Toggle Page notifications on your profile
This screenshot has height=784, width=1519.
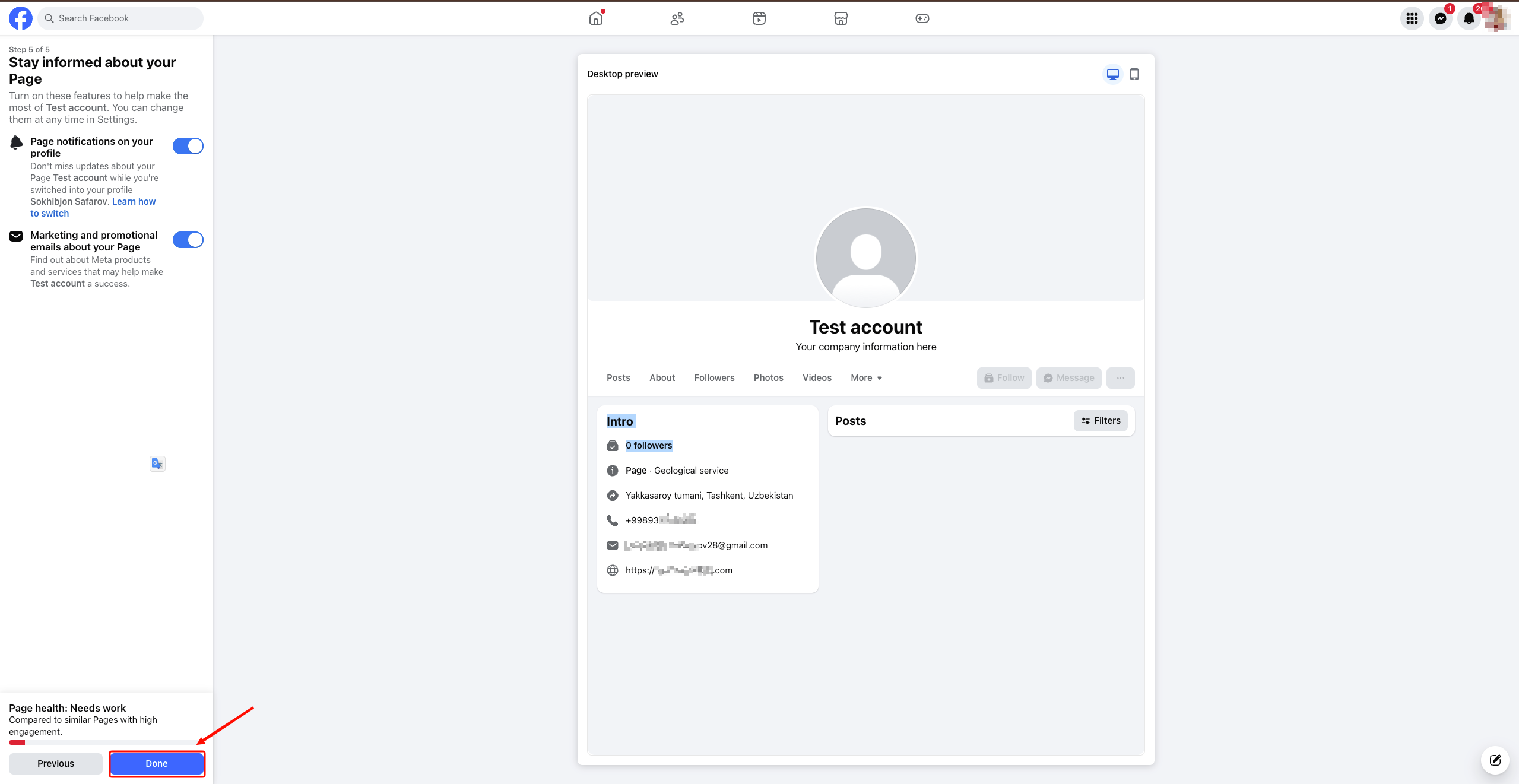coord(188,146)
